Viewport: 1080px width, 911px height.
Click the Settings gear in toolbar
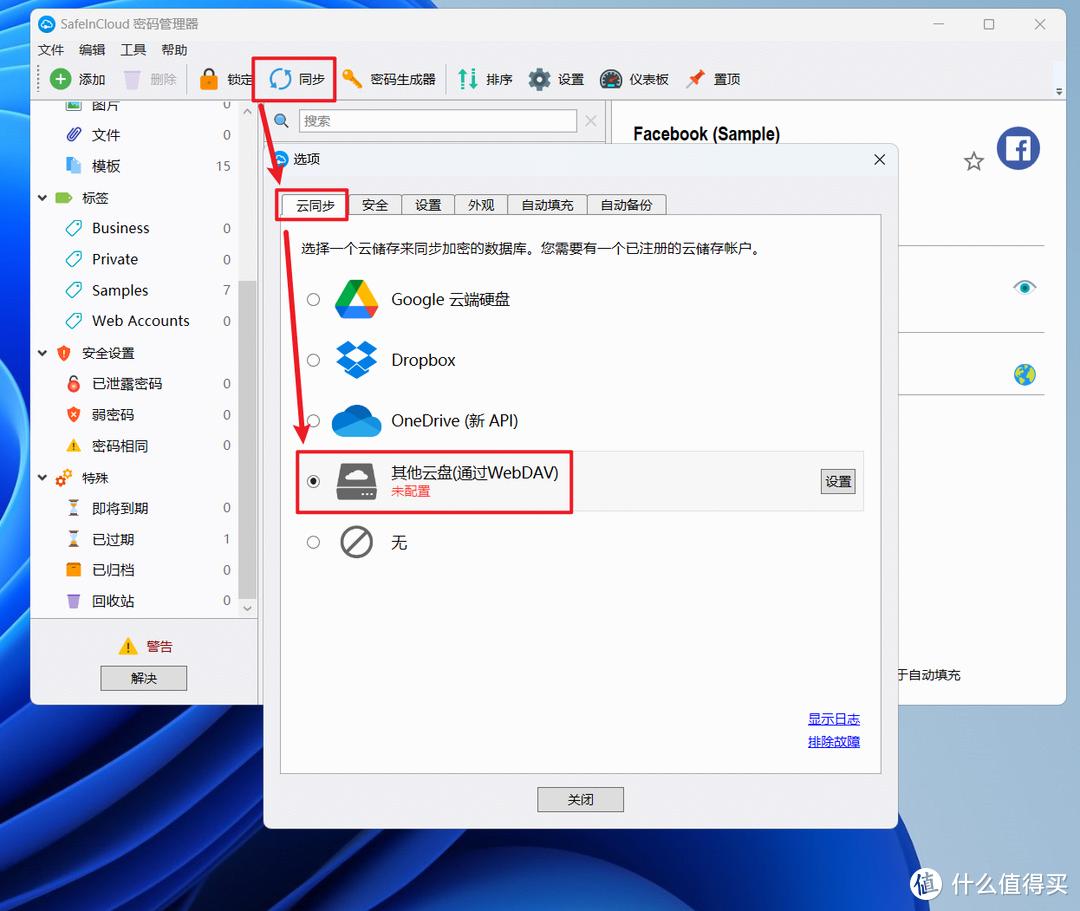[x=540, y=79]
